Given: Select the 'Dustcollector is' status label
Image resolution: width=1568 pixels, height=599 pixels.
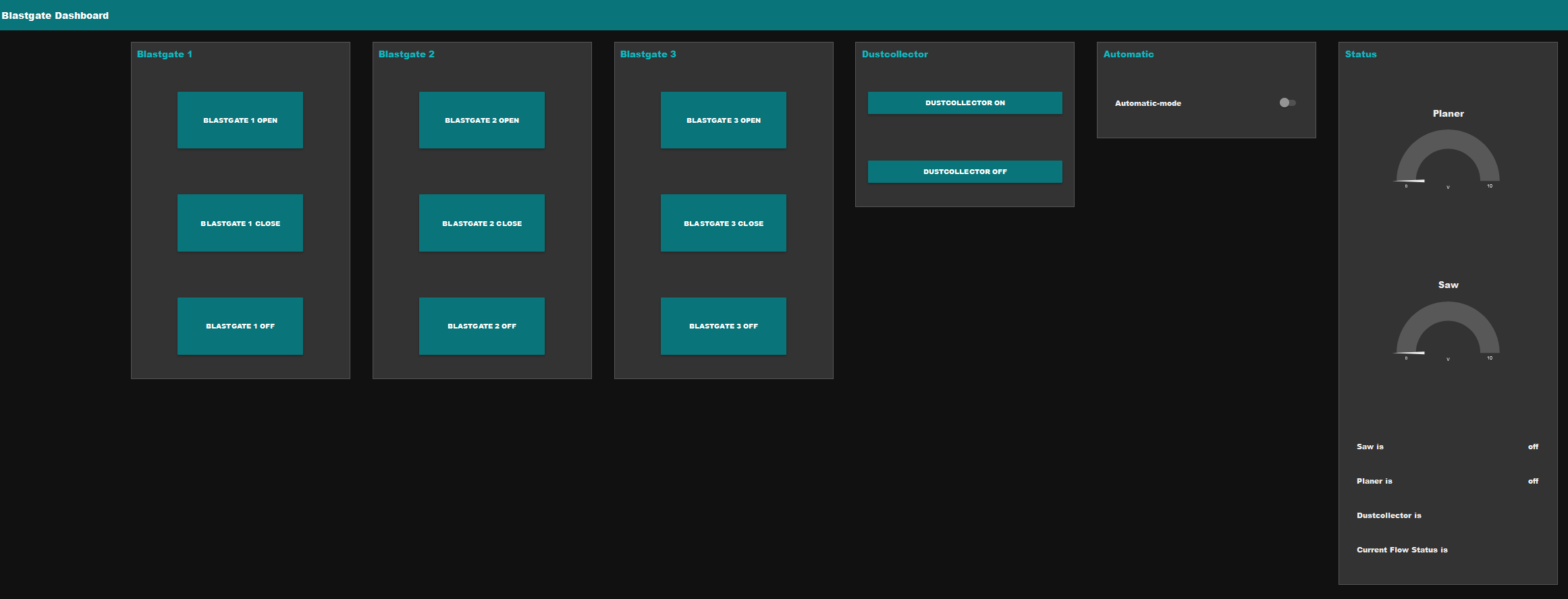Looking at the screenshot, I should 1389,515.
